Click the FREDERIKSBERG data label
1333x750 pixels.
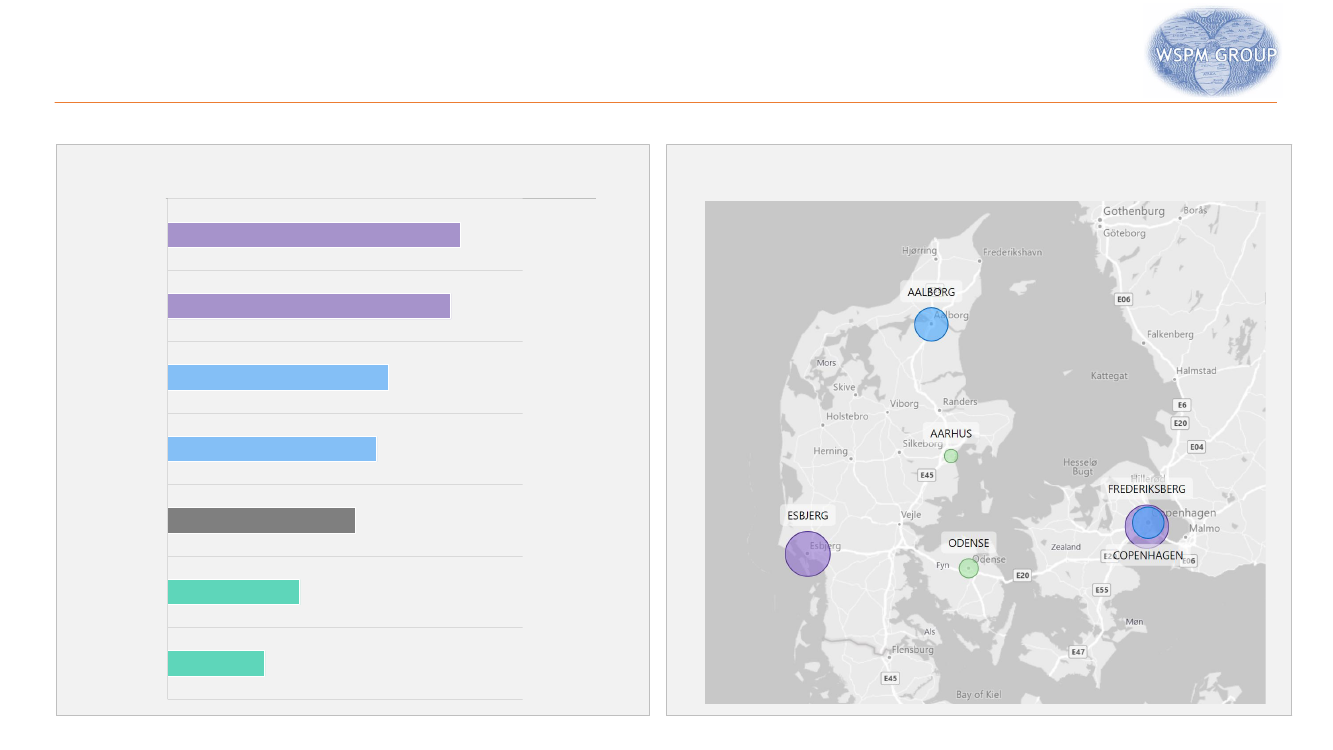coord(1146,489)
